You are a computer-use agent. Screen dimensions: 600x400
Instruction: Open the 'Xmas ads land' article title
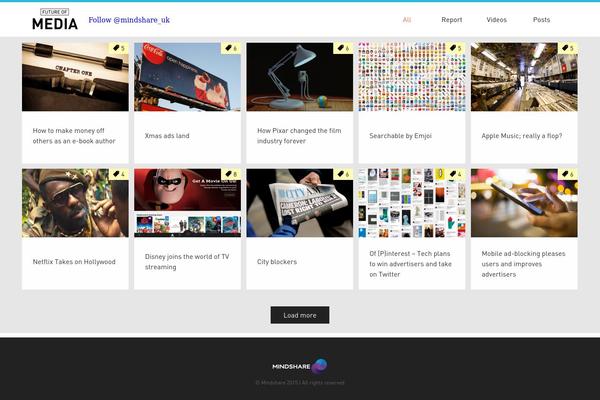pyautogui.click(x=167, y=136)
